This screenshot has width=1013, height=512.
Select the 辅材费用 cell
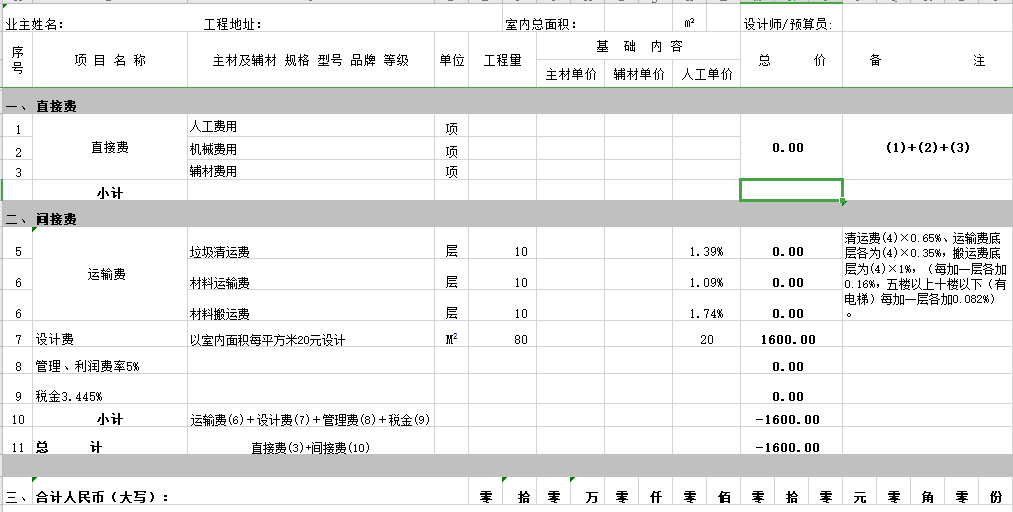click(310, 171)
